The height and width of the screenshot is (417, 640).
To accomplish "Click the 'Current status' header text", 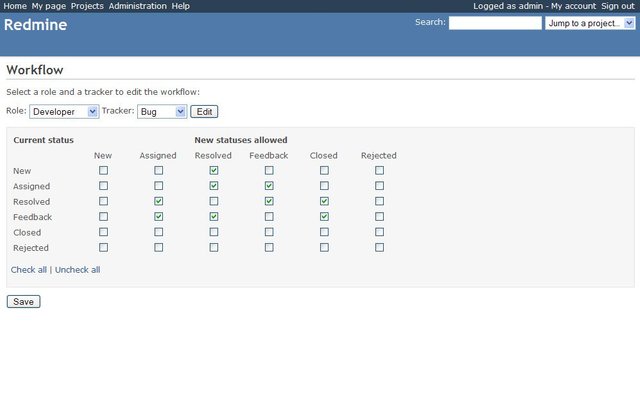I will pyautogui.click(x=43, y=140).
